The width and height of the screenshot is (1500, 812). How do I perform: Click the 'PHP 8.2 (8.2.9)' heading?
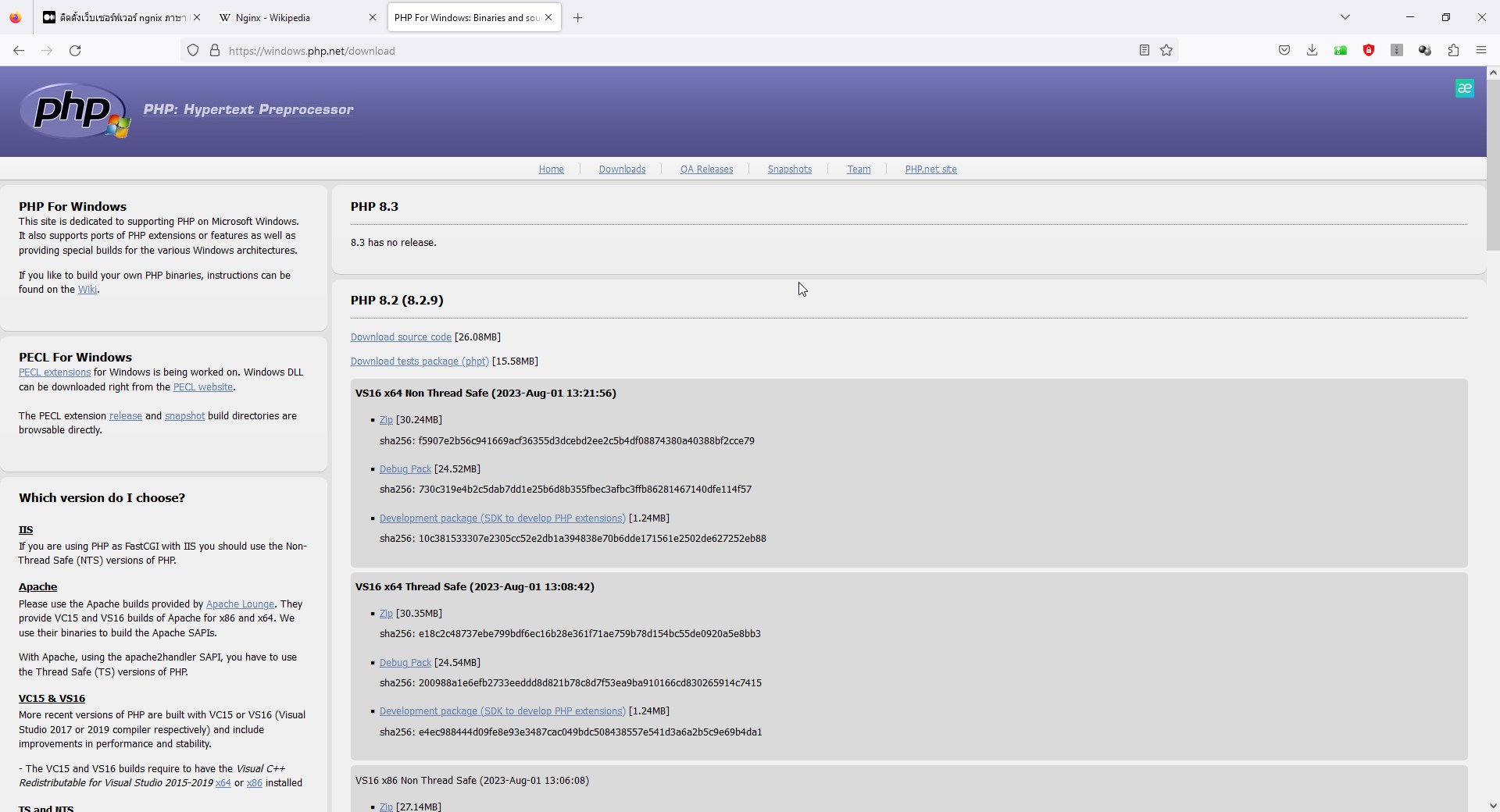click(x=397, y=301)
